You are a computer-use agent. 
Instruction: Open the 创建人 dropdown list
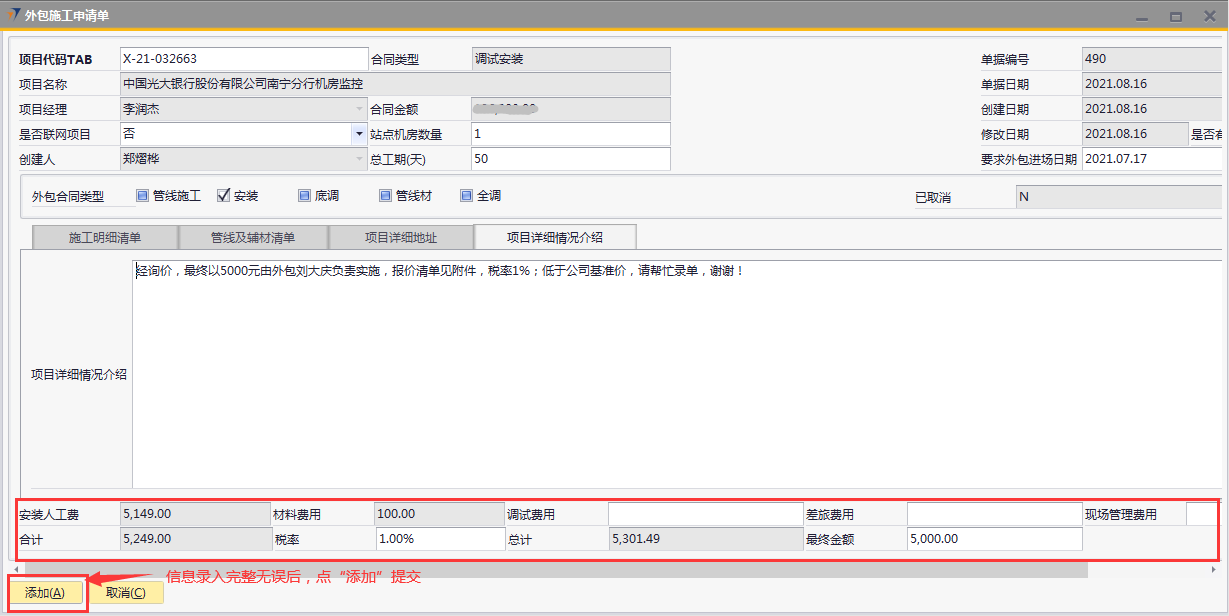(x=359, y=159)
